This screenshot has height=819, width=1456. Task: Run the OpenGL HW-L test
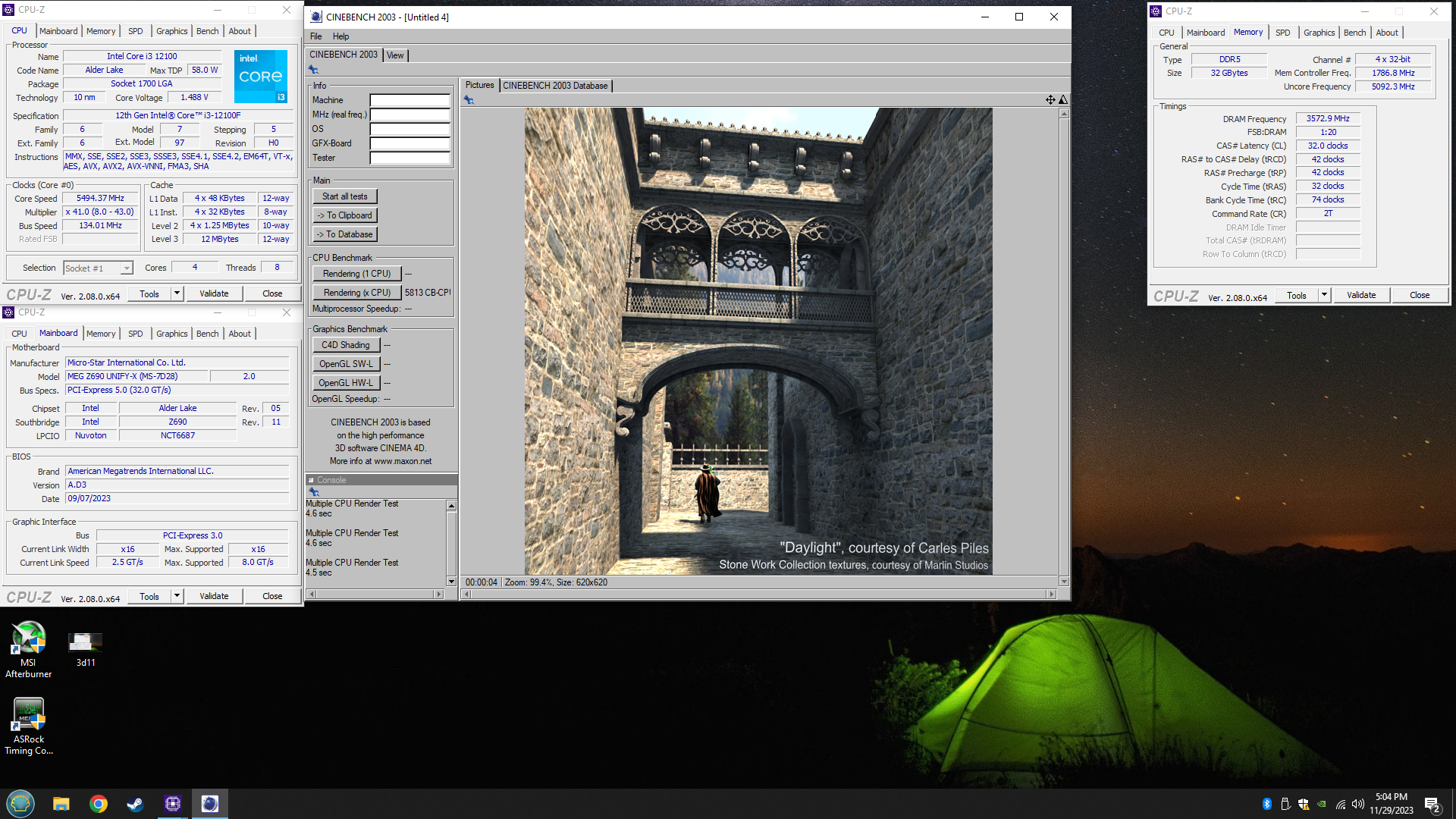point(346,383)
